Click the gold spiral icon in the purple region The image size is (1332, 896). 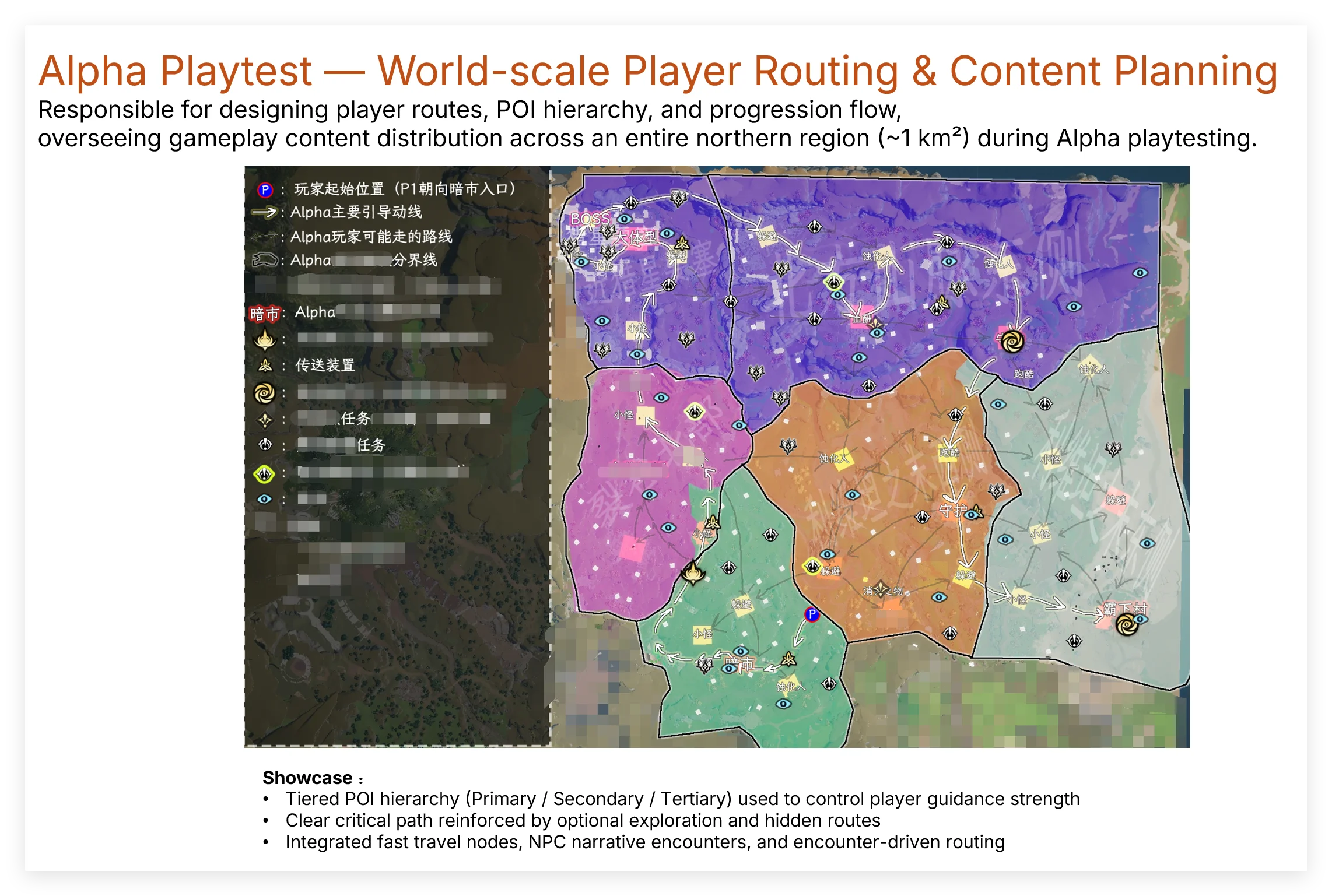coord(1012,342)
